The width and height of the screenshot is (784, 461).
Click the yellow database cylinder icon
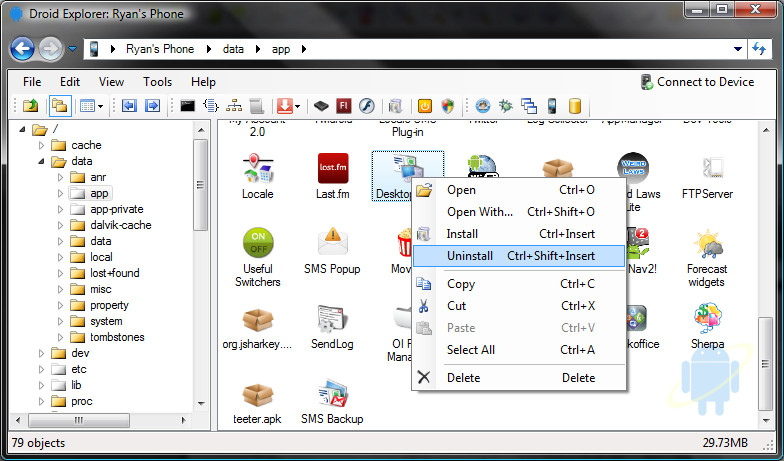pos(575,106)
